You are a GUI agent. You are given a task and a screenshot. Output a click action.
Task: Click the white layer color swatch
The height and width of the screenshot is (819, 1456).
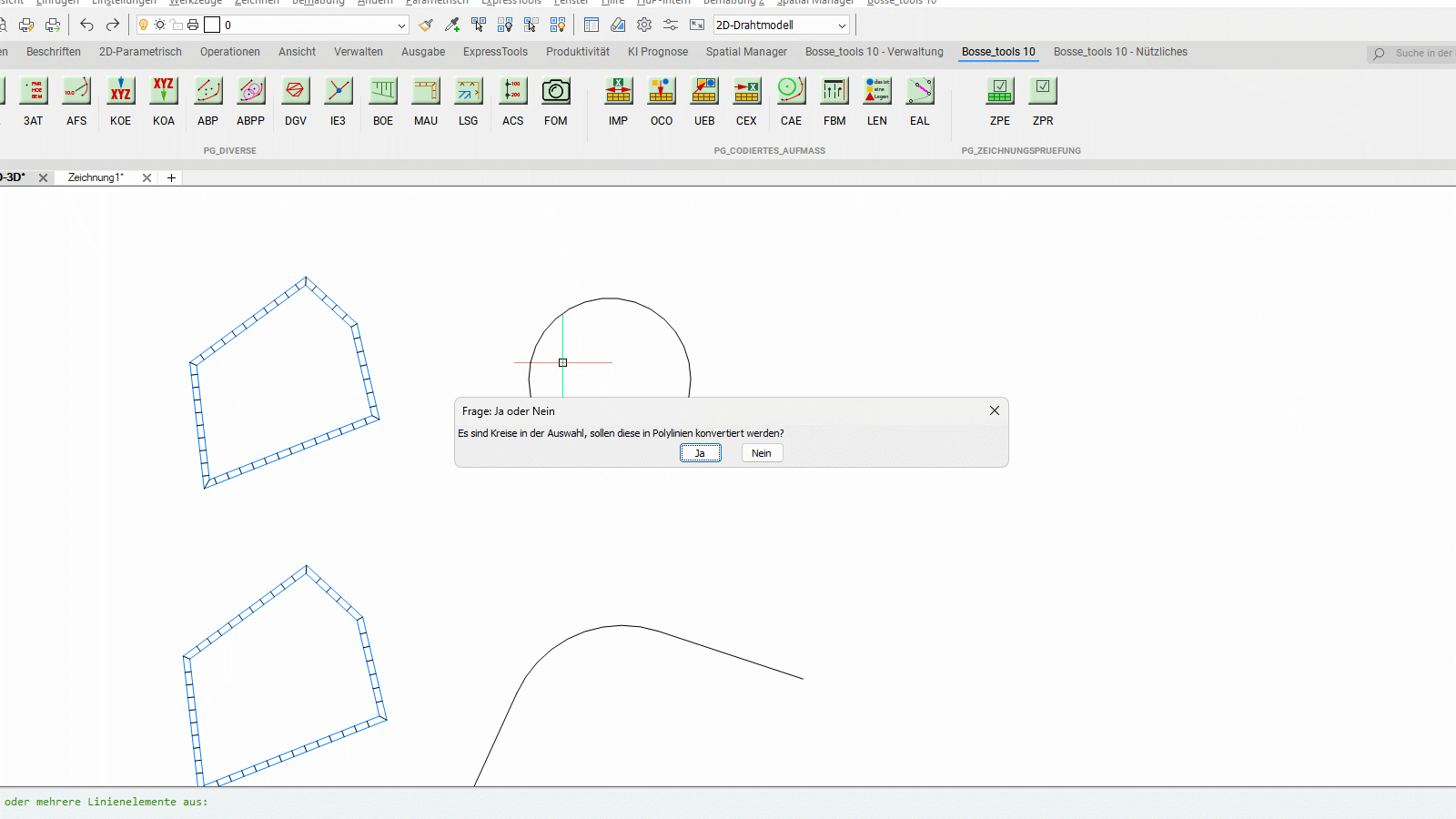[212, 25]
